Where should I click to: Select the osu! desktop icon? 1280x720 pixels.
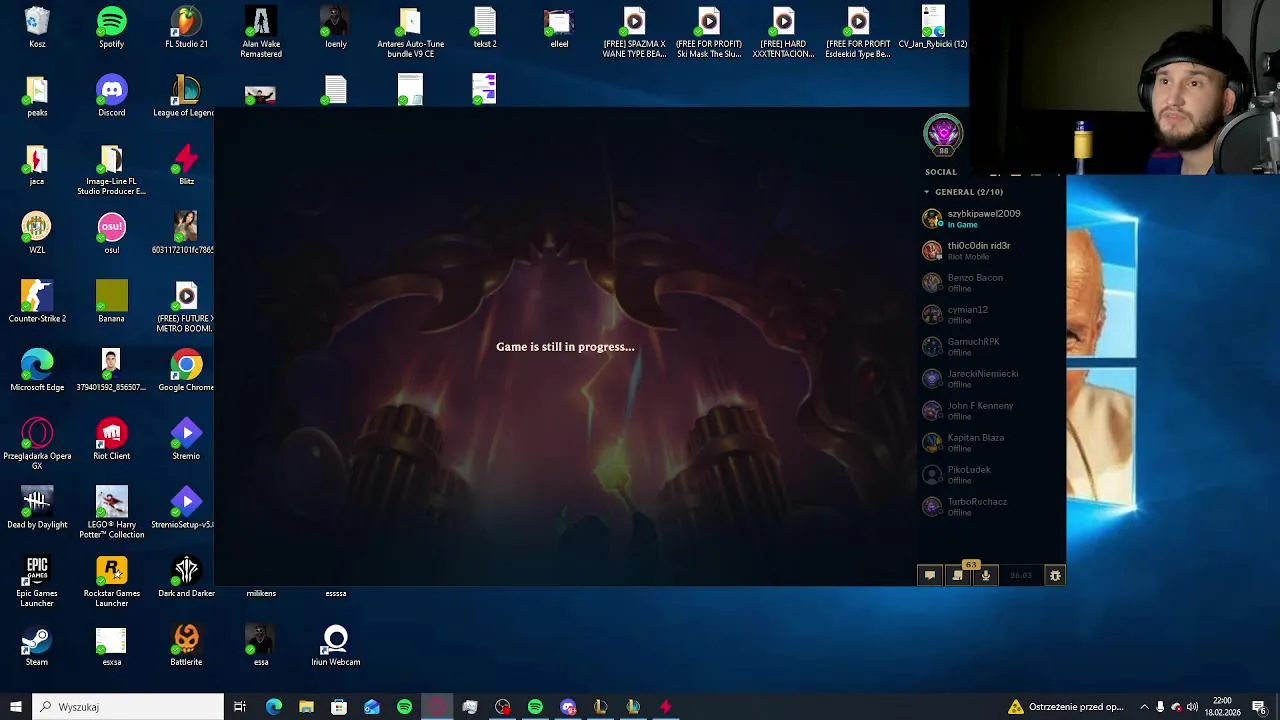tap(111, 233)
